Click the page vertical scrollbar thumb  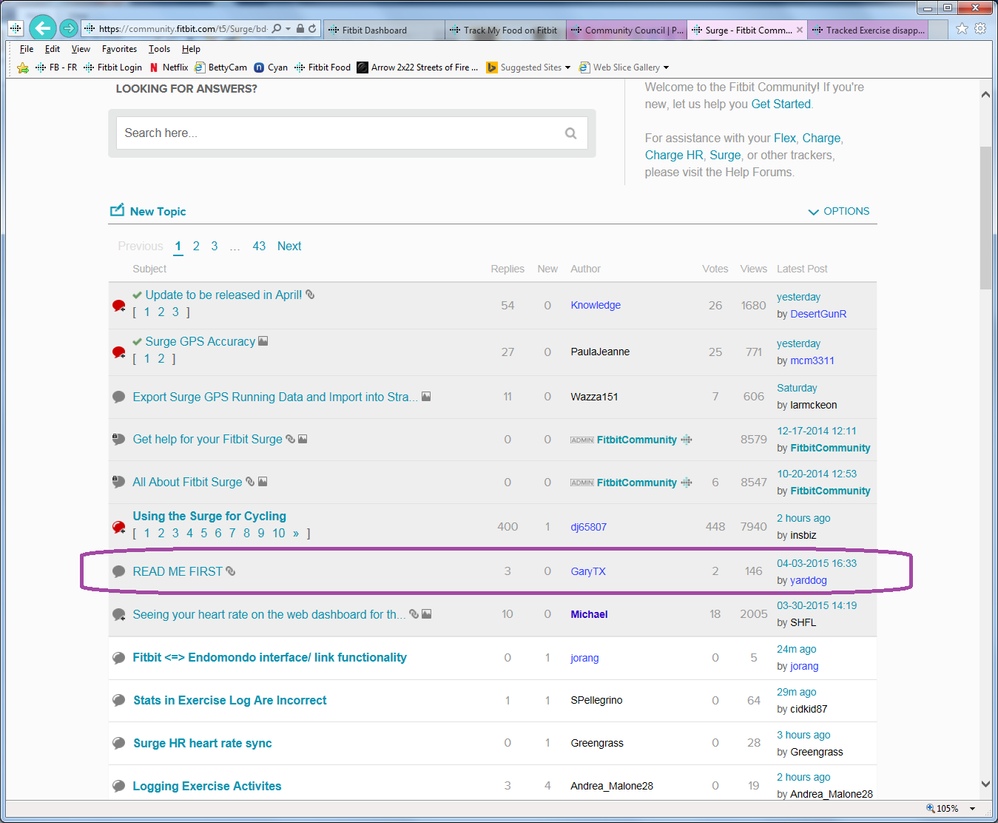coord(985,218)
